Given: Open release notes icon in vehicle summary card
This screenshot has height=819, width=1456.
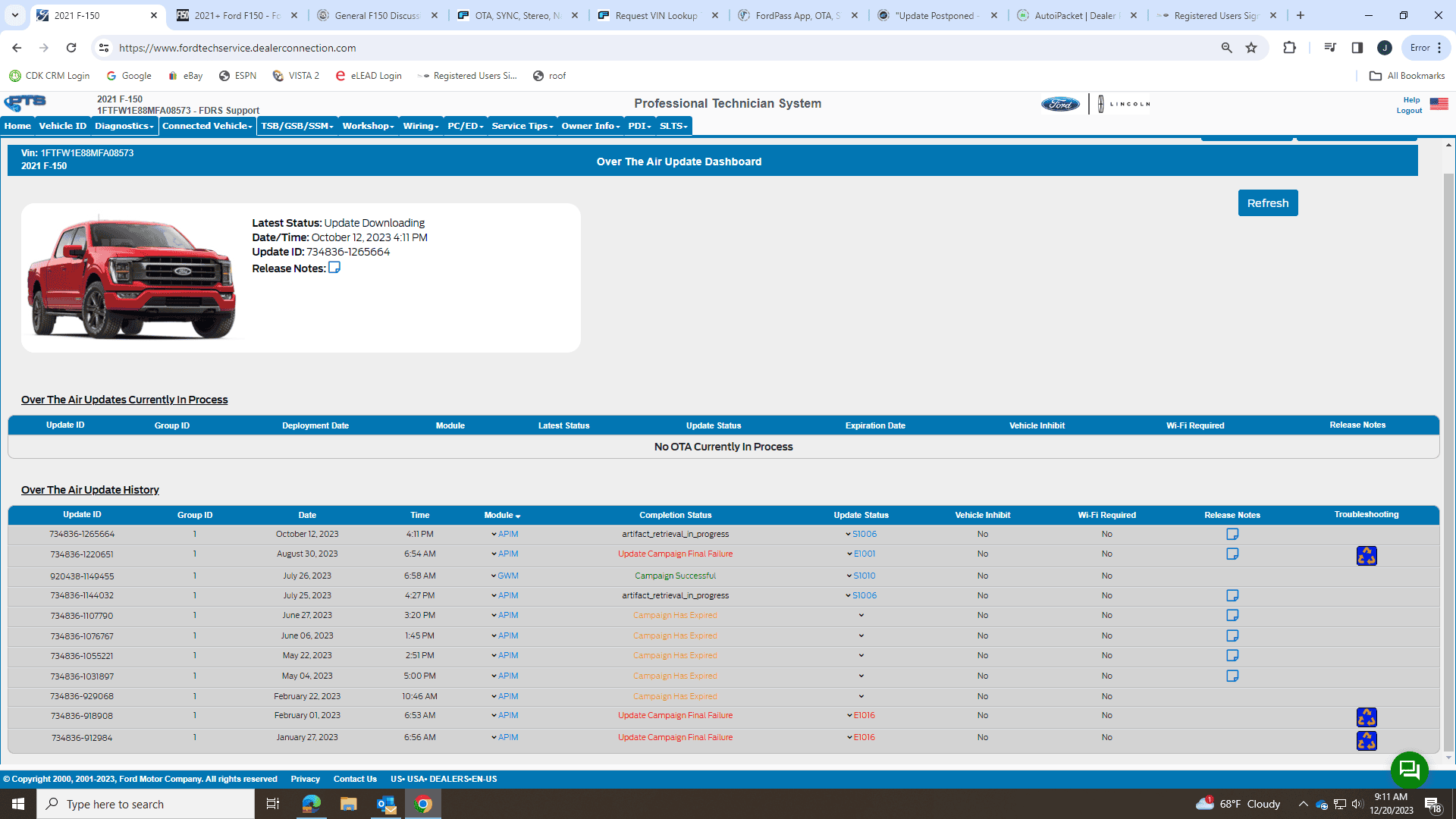Looking at the screenshot, I should pos(334,268).
